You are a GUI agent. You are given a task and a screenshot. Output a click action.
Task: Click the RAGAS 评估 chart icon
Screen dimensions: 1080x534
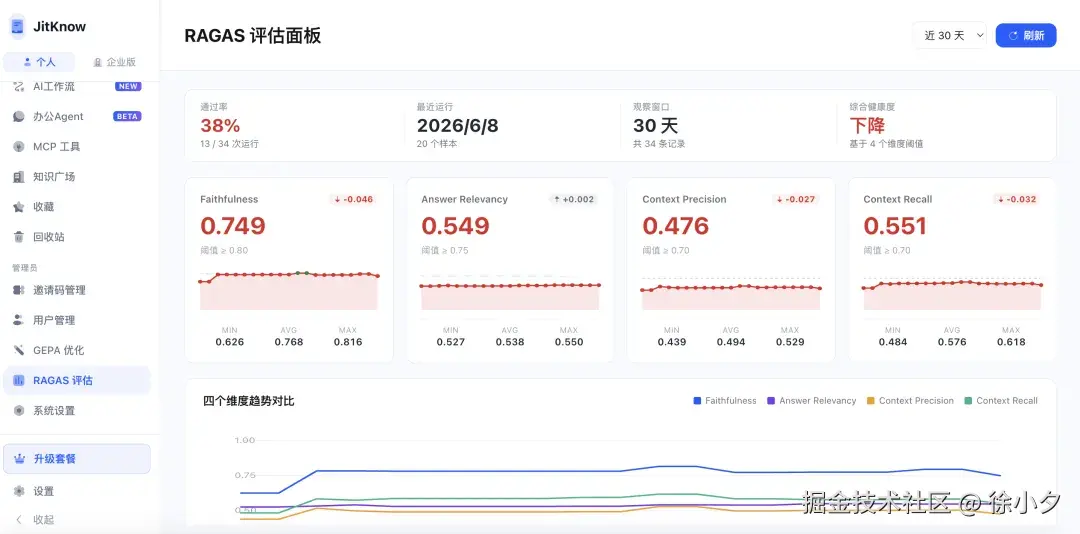pyautogui.click(x=19, y=380)
